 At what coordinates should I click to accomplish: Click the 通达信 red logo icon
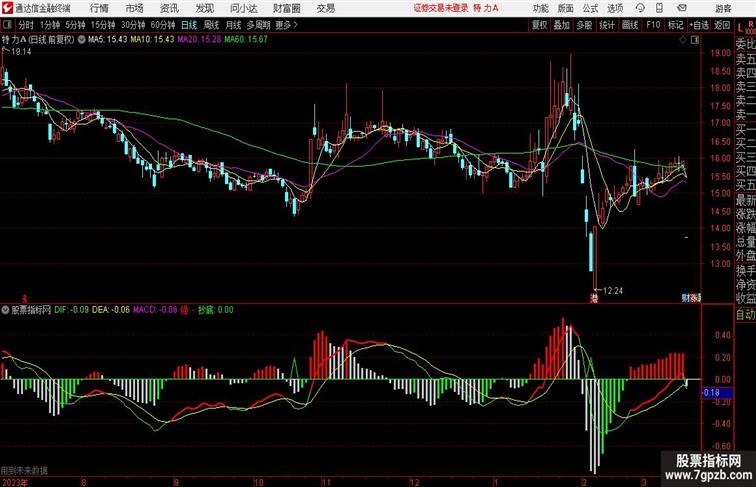pos(7,8)
